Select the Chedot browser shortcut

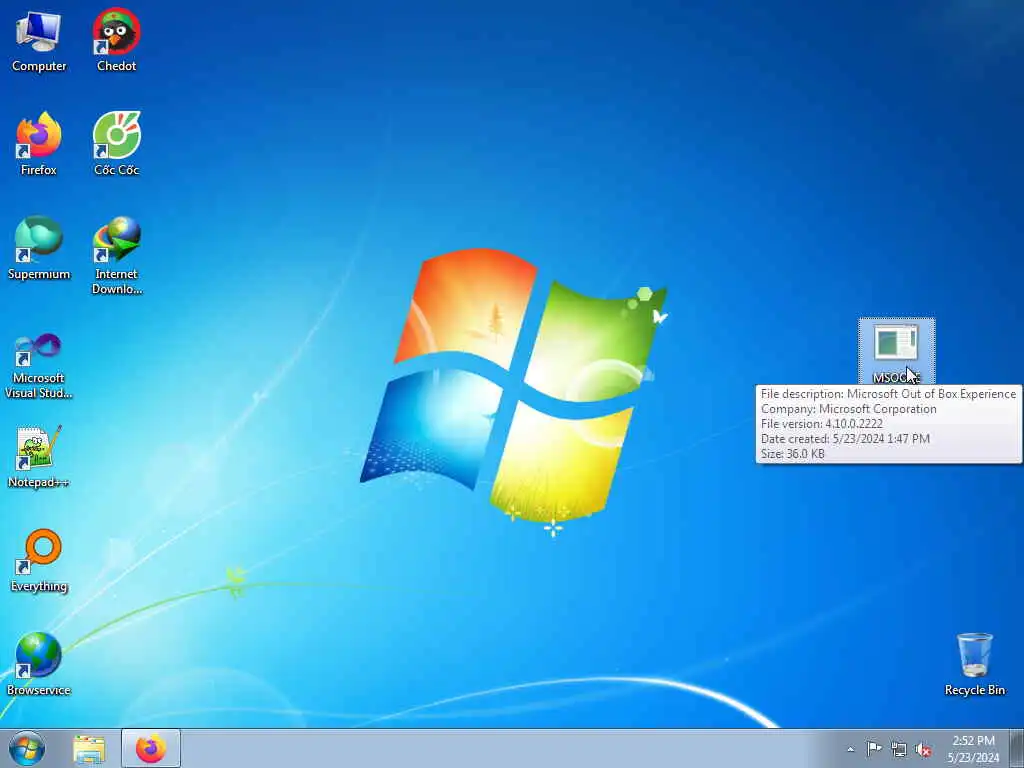point(116,40)
